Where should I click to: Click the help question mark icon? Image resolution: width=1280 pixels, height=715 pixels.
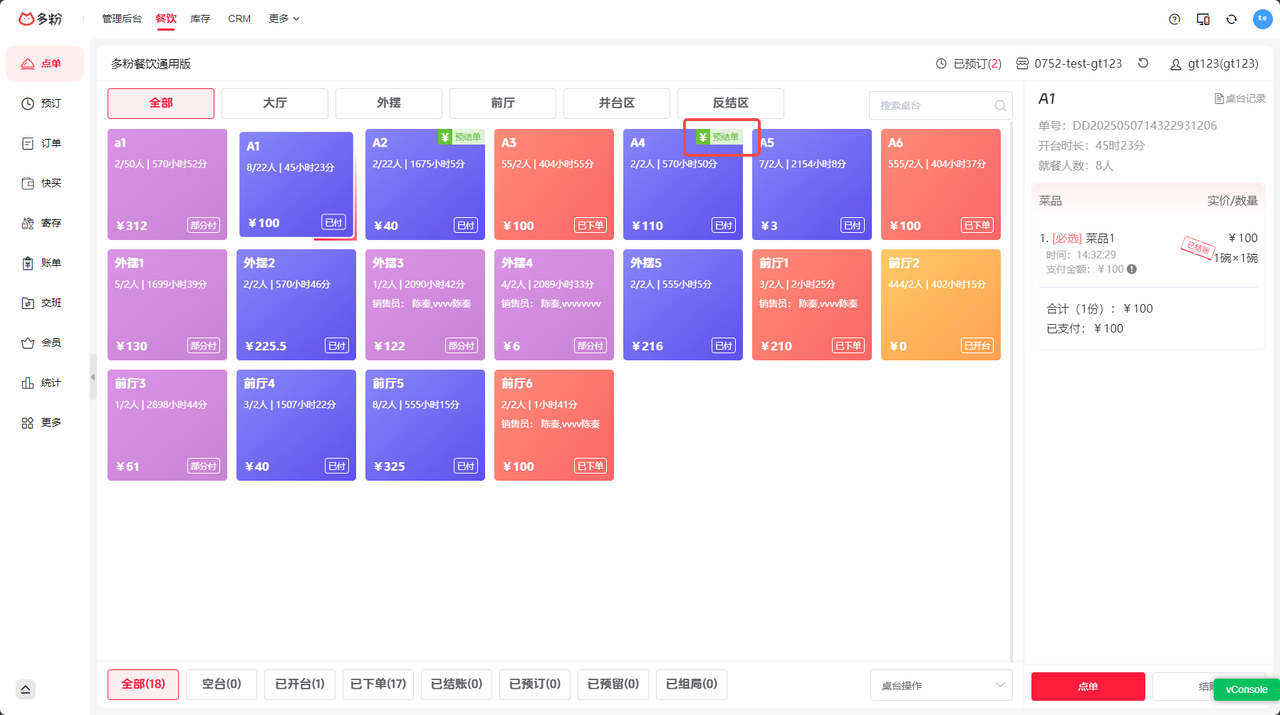(1174, 19)
